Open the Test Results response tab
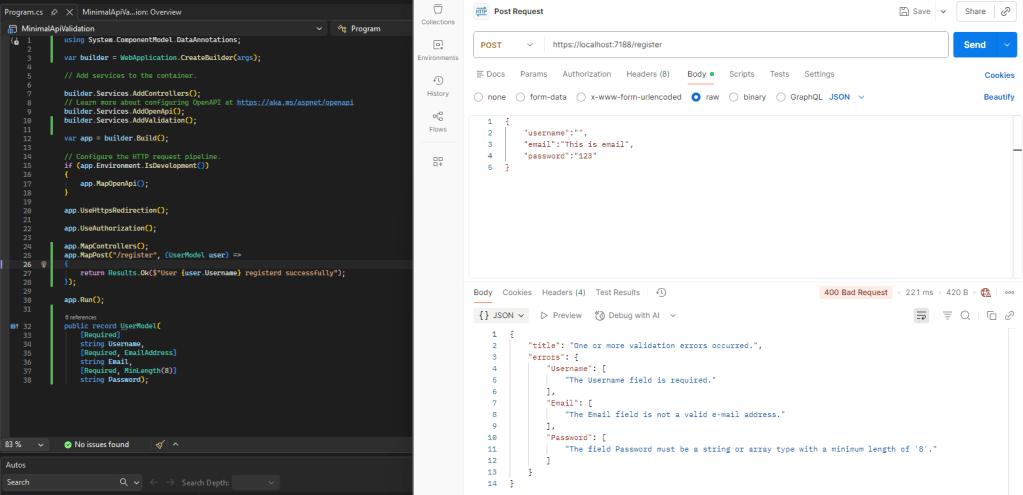The image size is (1023, 495). pos(617,292)
